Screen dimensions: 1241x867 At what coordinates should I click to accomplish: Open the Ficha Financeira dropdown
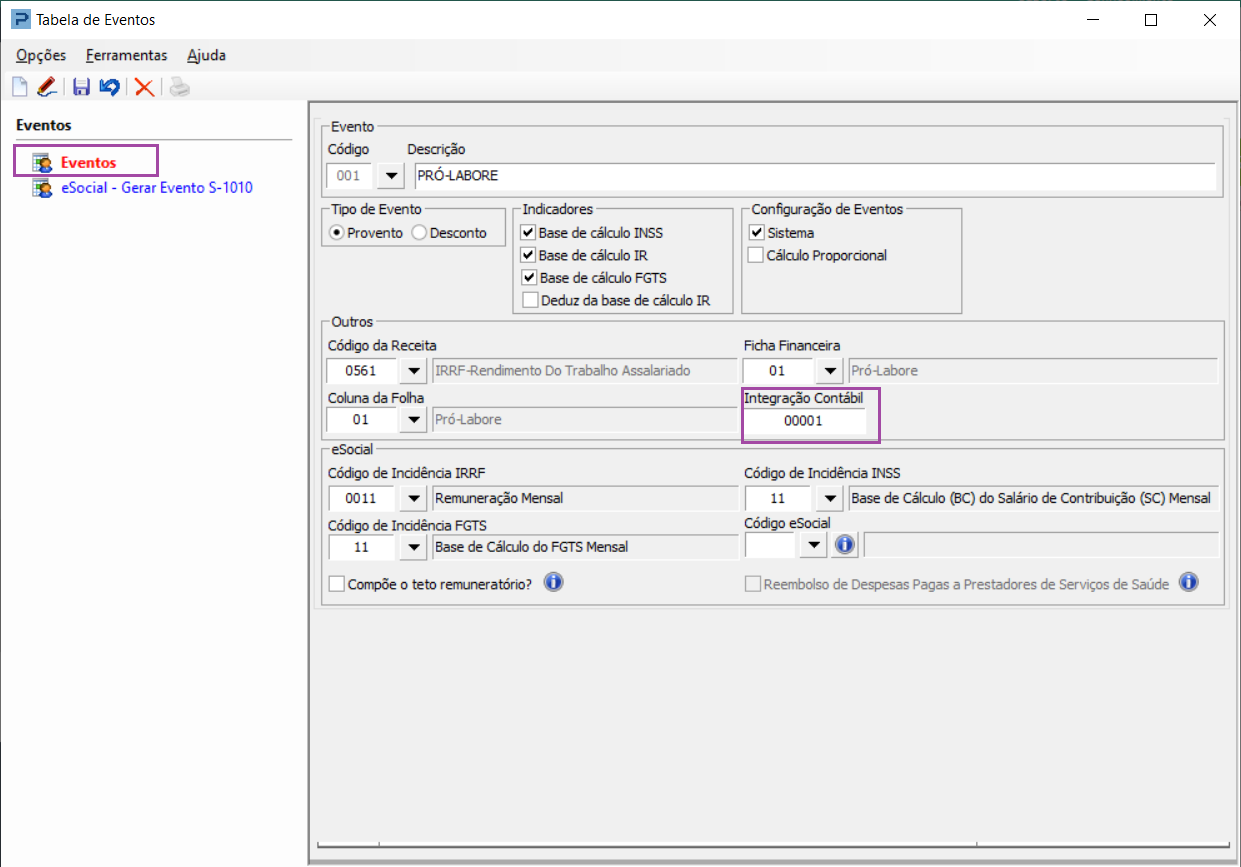click(x=829, y=371)
